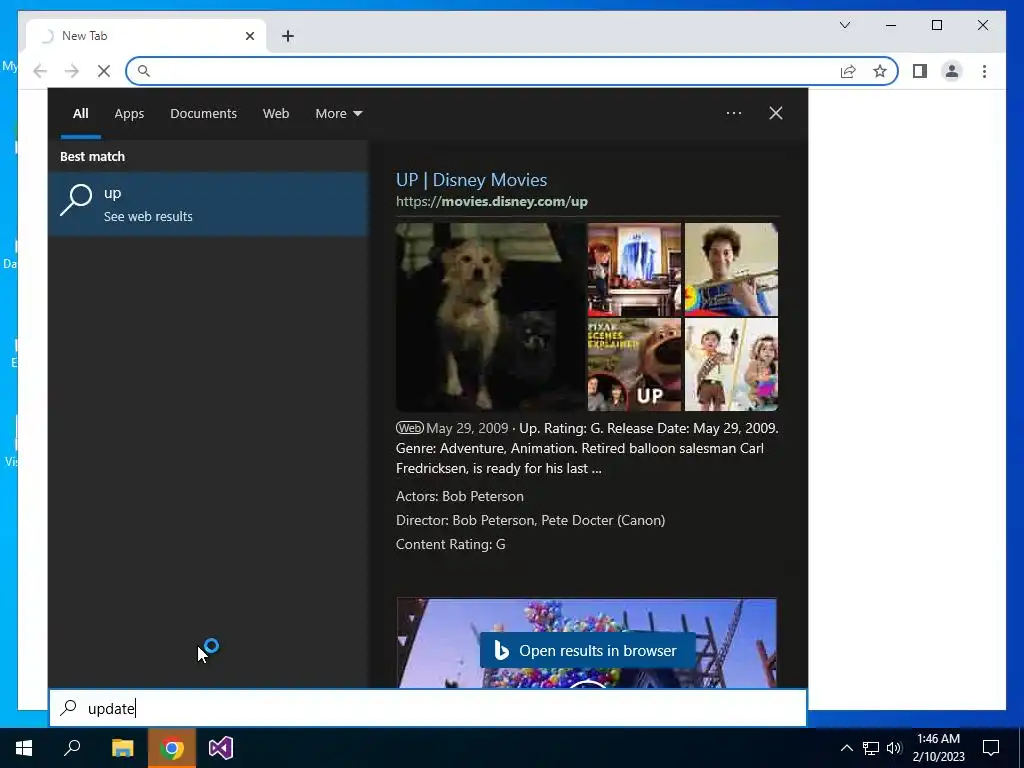The image size is (1024, 768).
Task: Click Open results in browser button
Action: point(586,650)
